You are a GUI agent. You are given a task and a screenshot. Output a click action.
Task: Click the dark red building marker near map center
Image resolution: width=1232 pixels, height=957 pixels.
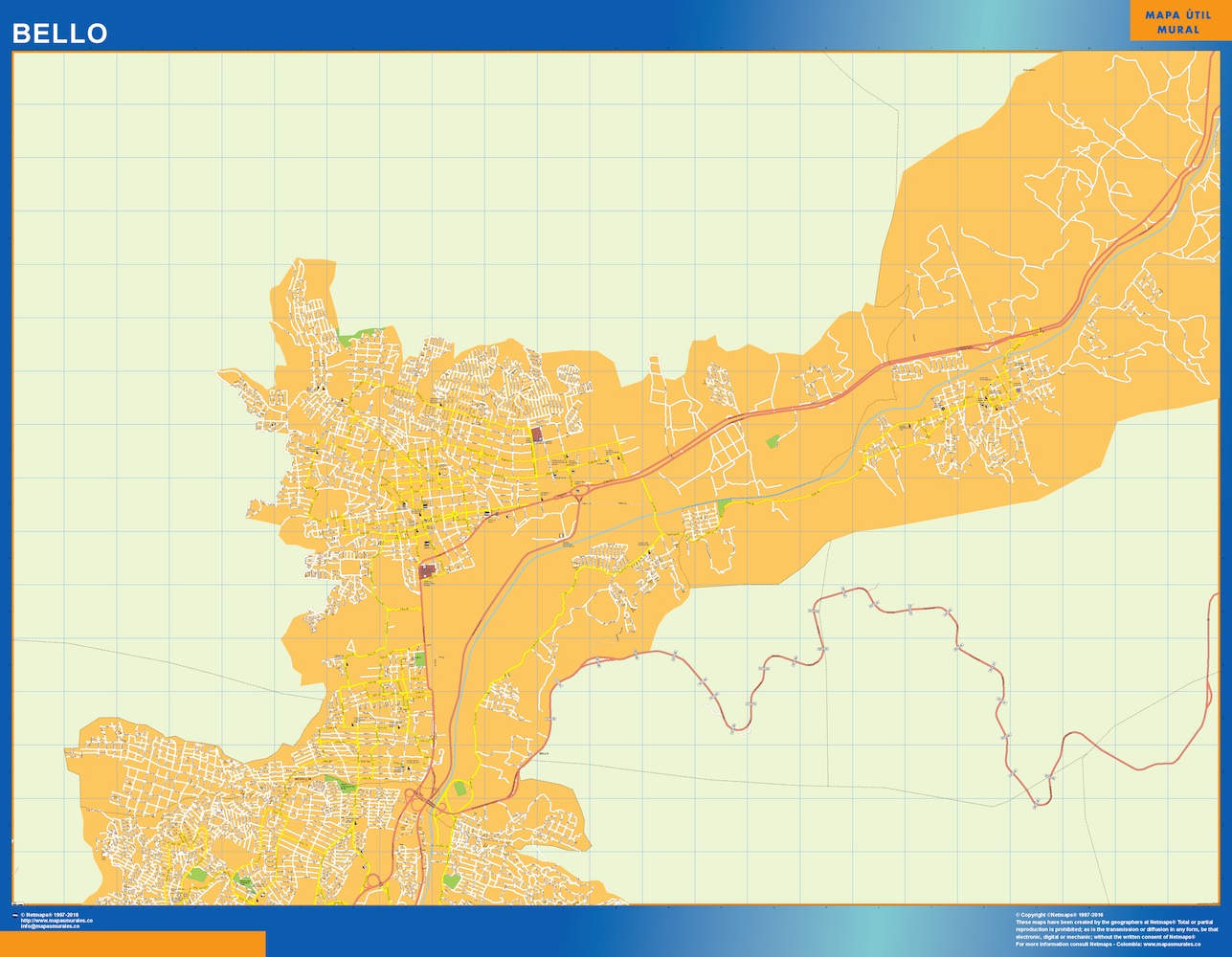(536, 434)
